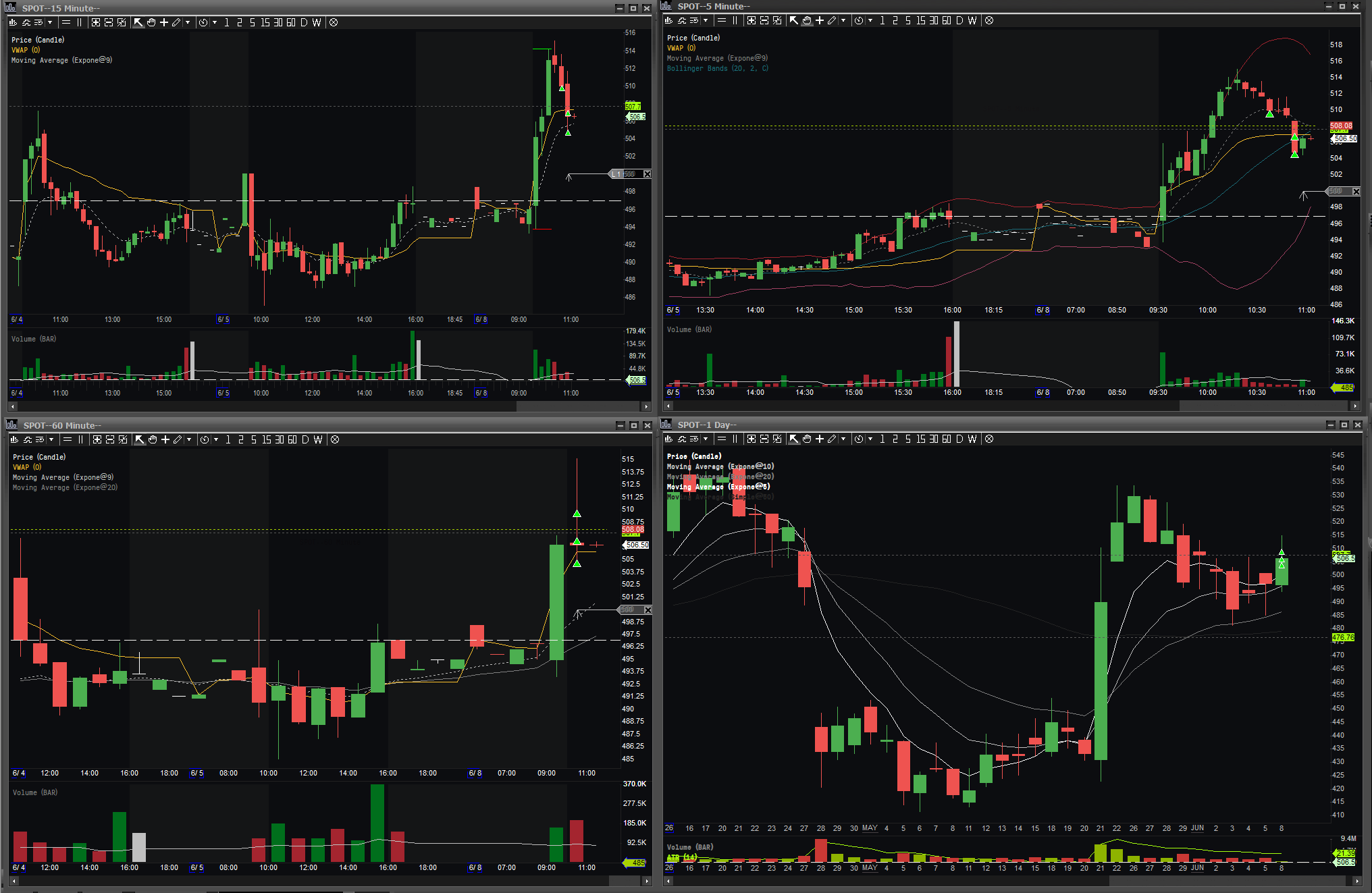The height and width of the screenshot is (893, 1372).
Task: Click the 6/8 date marker on SPOT 5 Minute price axis
Action: pos(1043,310)
